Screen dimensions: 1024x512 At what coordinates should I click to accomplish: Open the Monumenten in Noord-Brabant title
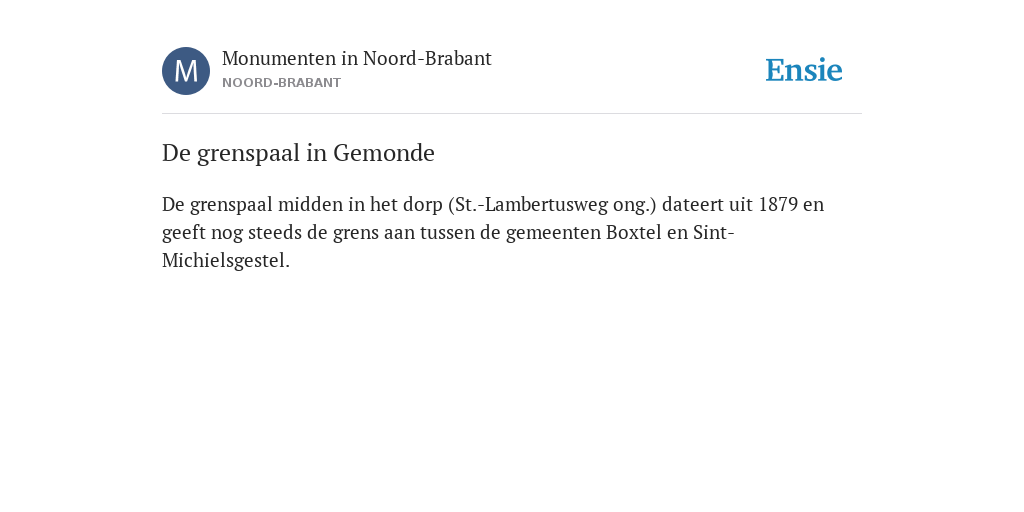357,59
